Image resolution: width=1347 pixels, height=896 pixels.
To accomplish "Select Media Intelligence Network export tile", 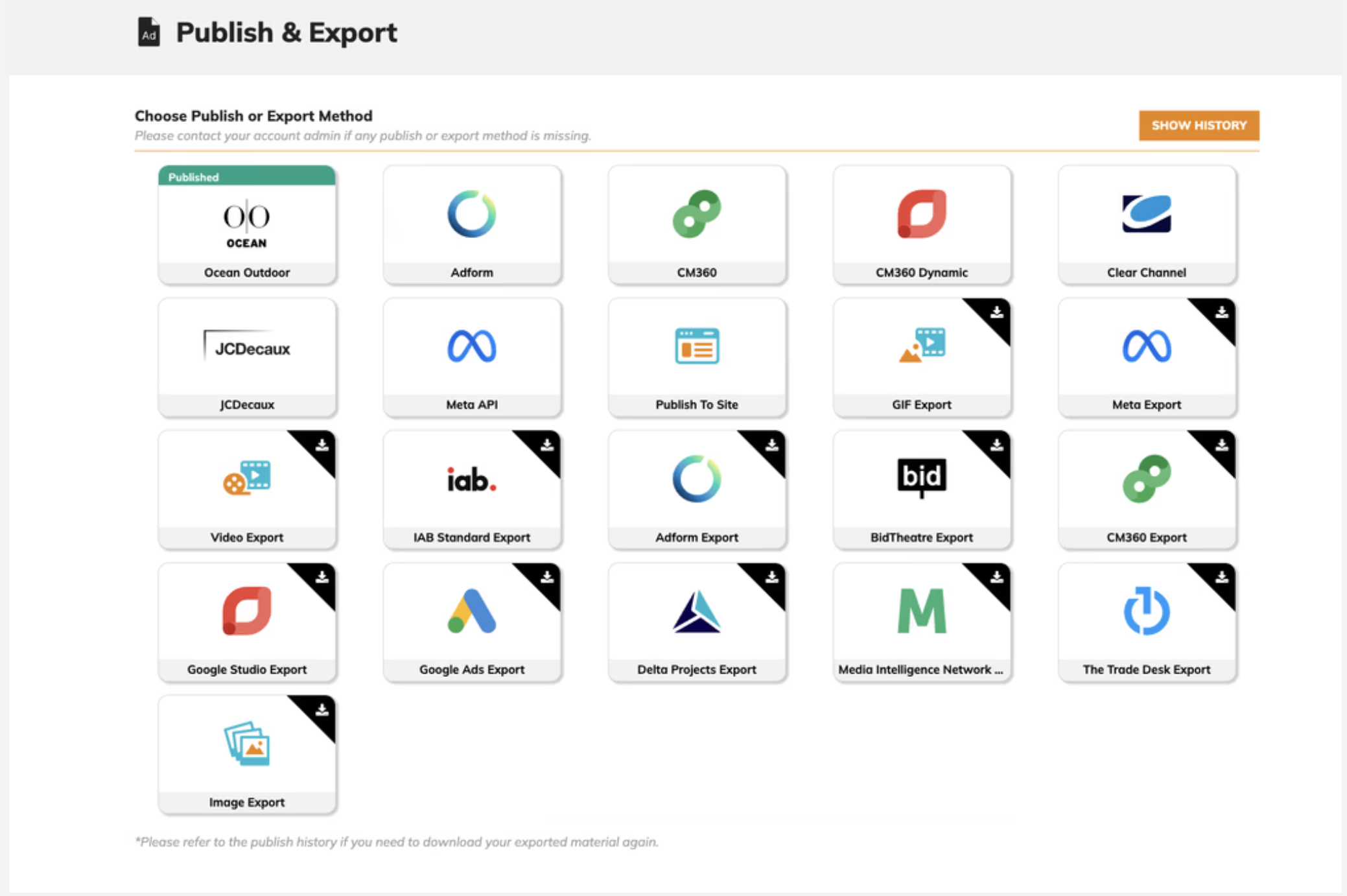I will [921, 622].
